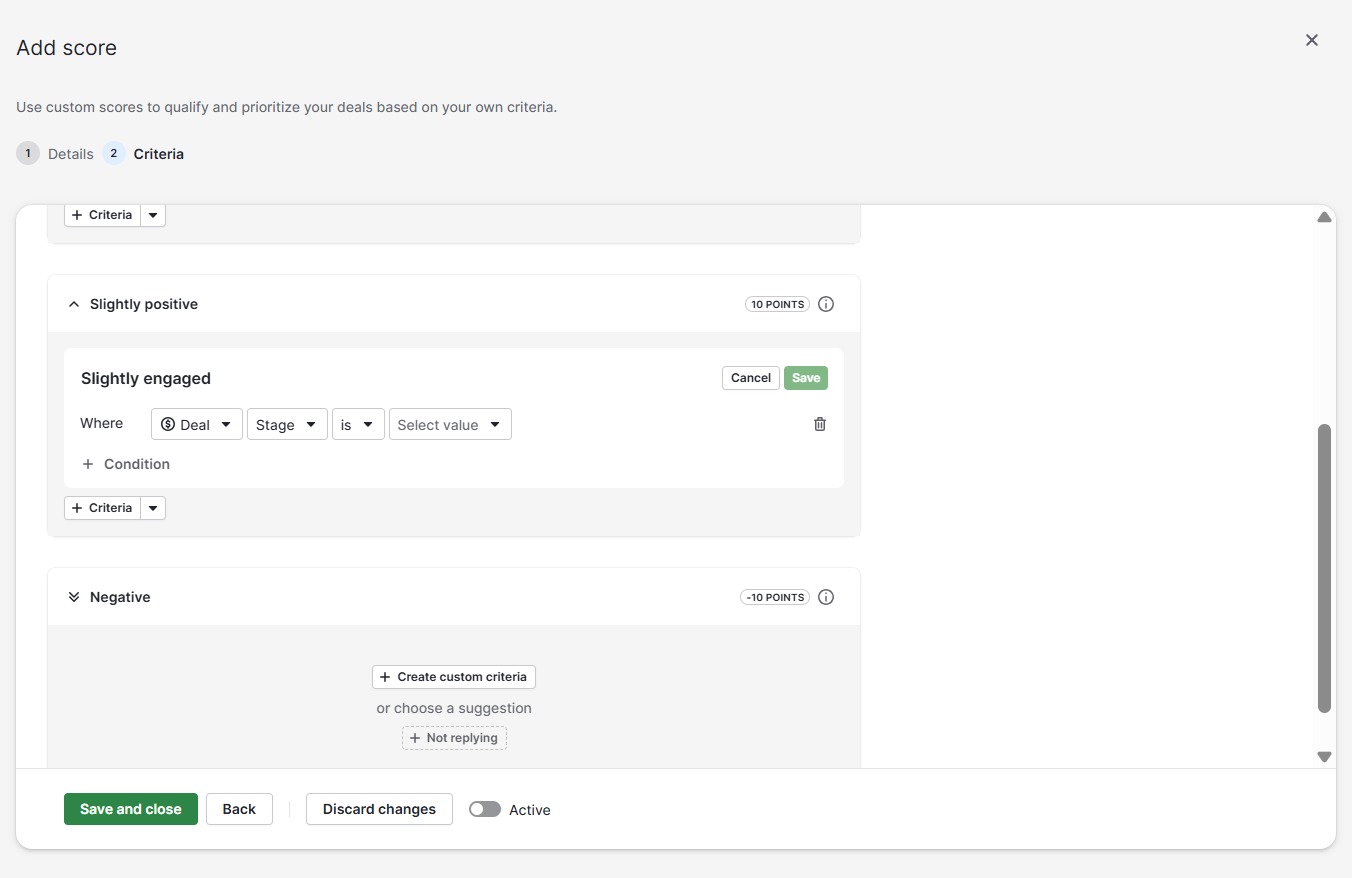Collapse the Negative section
The width and height of the screenshot is (1352, 878).
pos(73,597)
